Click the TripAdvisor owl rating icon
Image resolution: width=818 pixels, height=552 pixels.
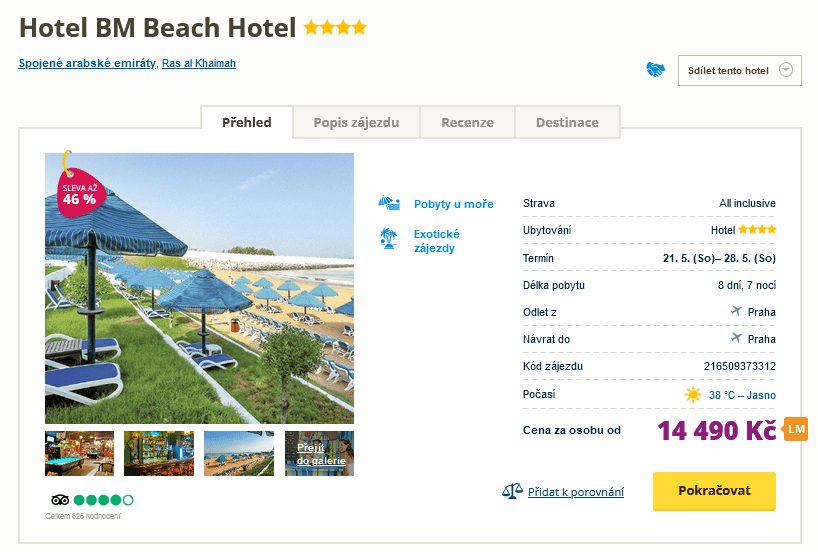click(x=59, y=499)
